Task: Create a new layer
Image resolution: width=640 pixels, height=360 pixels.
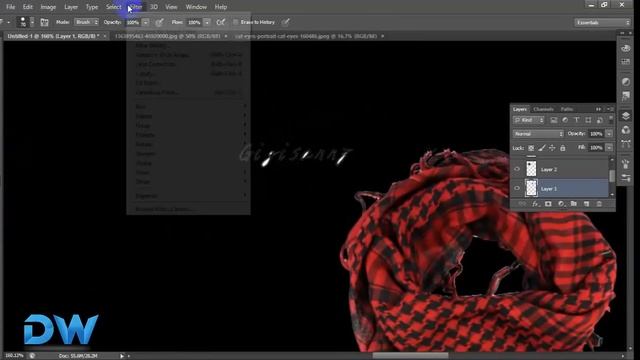Action: tap(587, 204)
